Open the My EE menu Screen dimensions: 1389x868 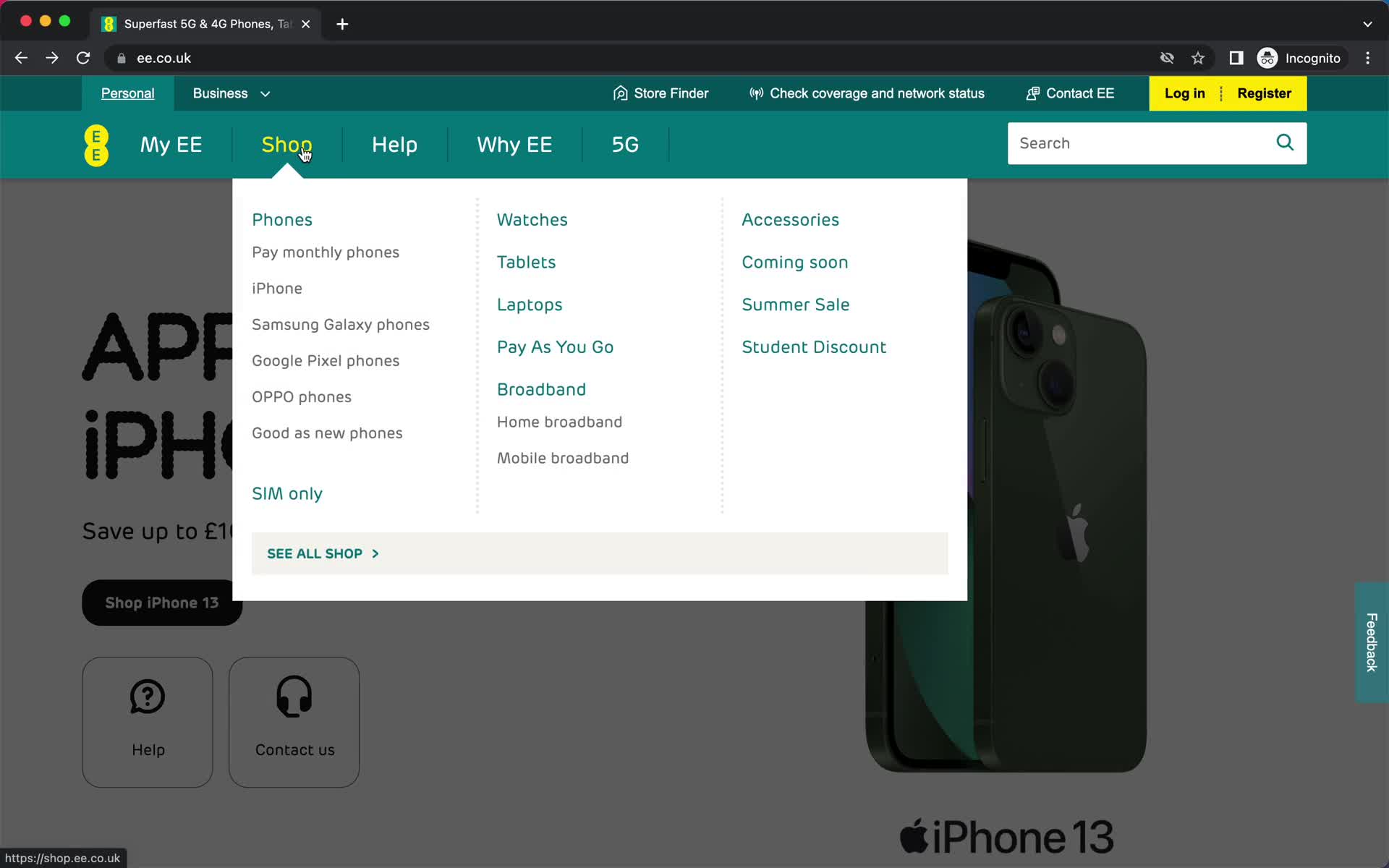tap(171, 145)
